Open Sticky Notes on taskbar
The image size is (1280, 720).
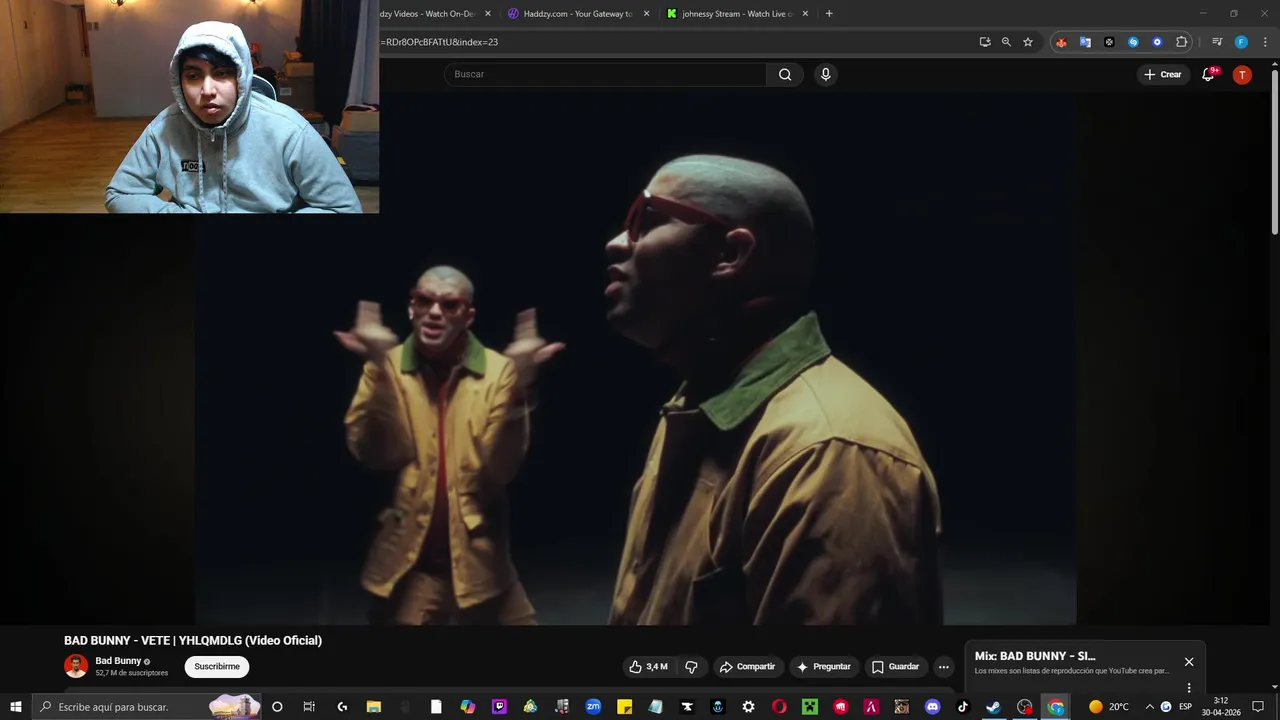tap(624, 707)
